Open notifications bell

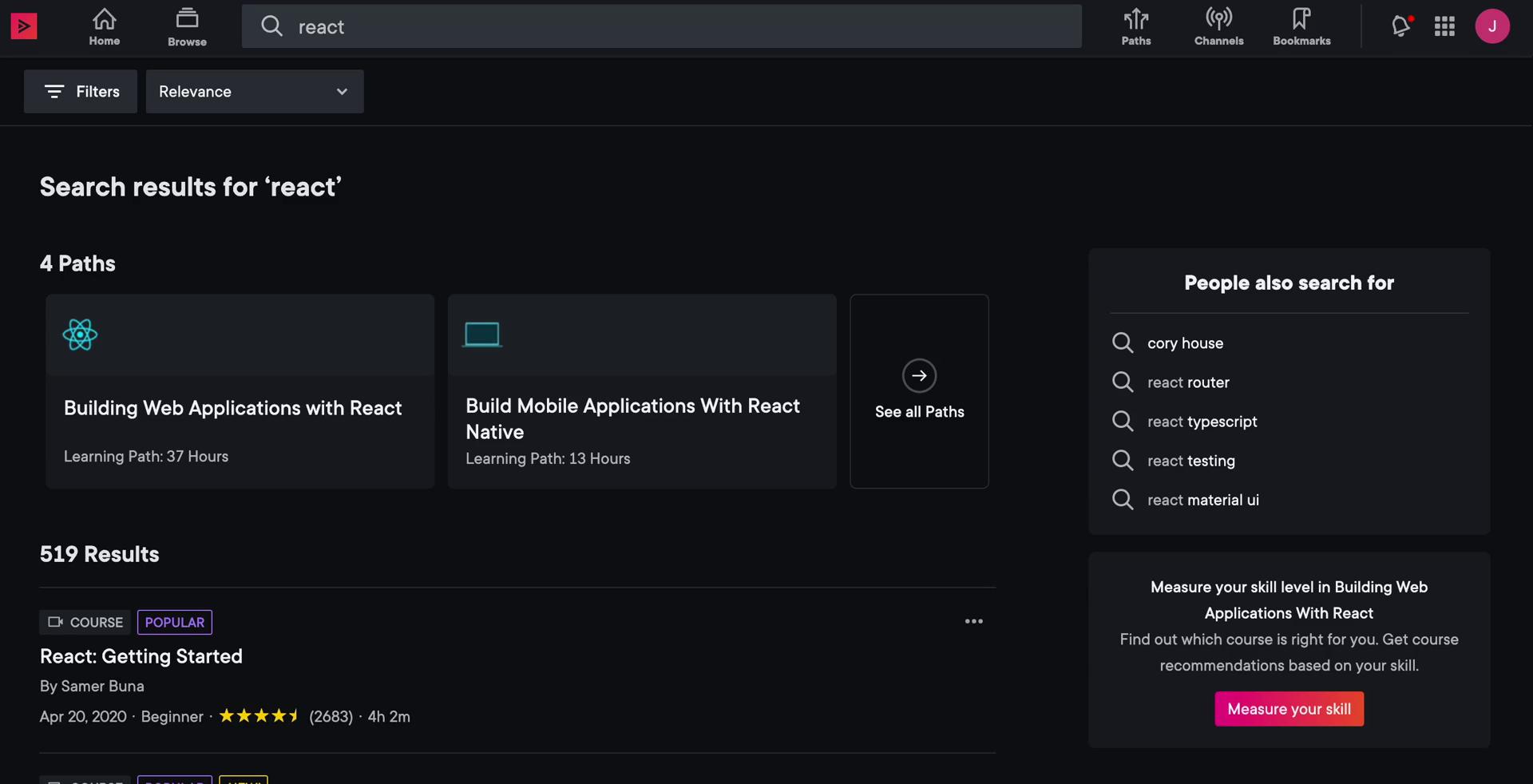tap(1401, 26)
